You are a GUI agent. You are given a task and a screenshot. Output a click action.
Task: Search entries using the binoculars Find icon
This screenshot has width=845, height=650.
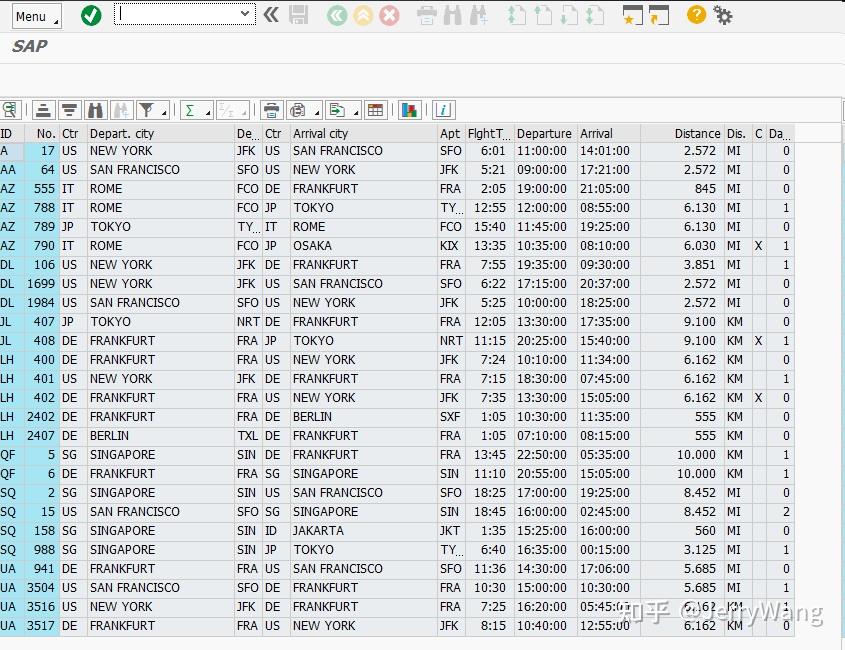tap(94, 110)
